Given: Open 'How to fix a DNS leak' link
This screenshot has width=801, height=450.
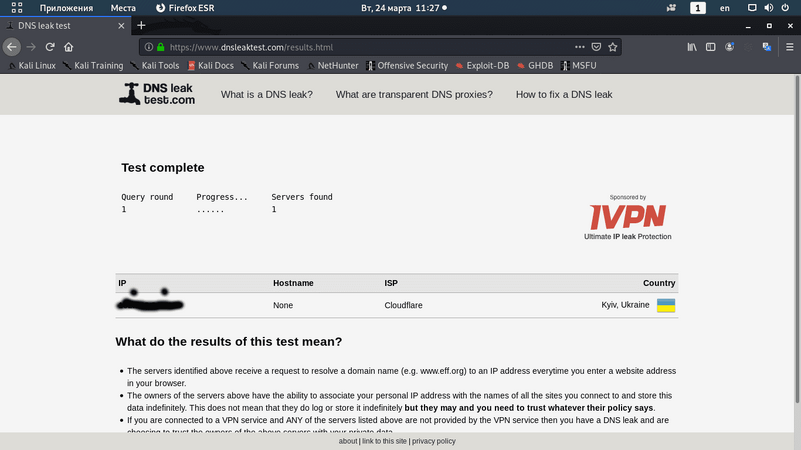Looking at the screenshot, I should click(564, 94).
